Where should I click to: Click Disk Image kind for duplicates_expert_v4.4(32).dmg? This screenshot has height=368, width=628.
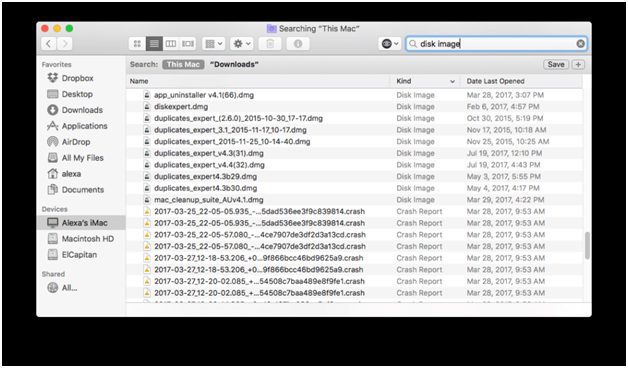415,165
